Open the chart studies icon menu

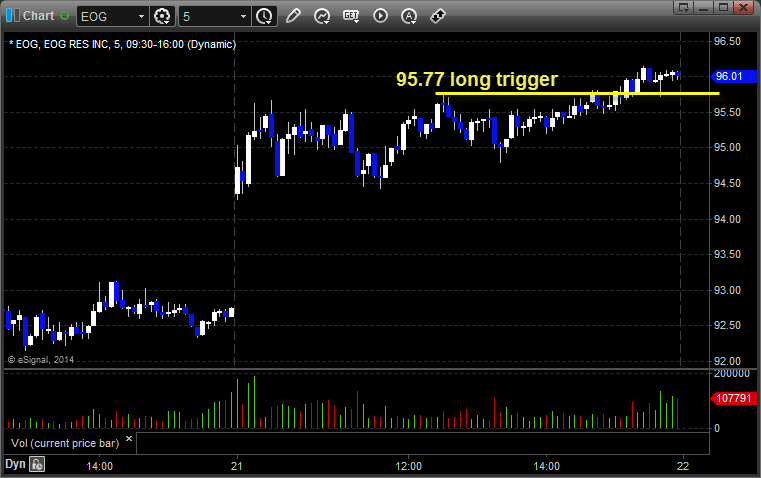pyautogui.click(x=322, y=16)
